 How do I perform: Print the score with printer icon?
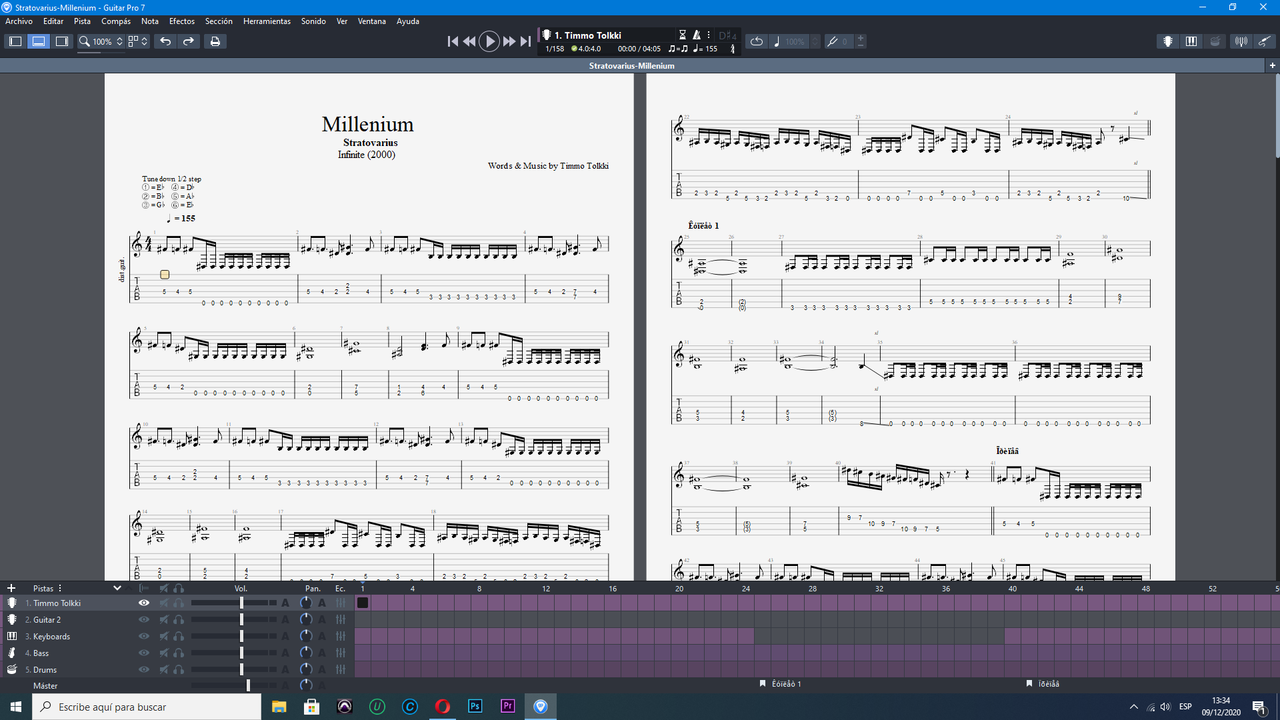click(x=214, y=41)
